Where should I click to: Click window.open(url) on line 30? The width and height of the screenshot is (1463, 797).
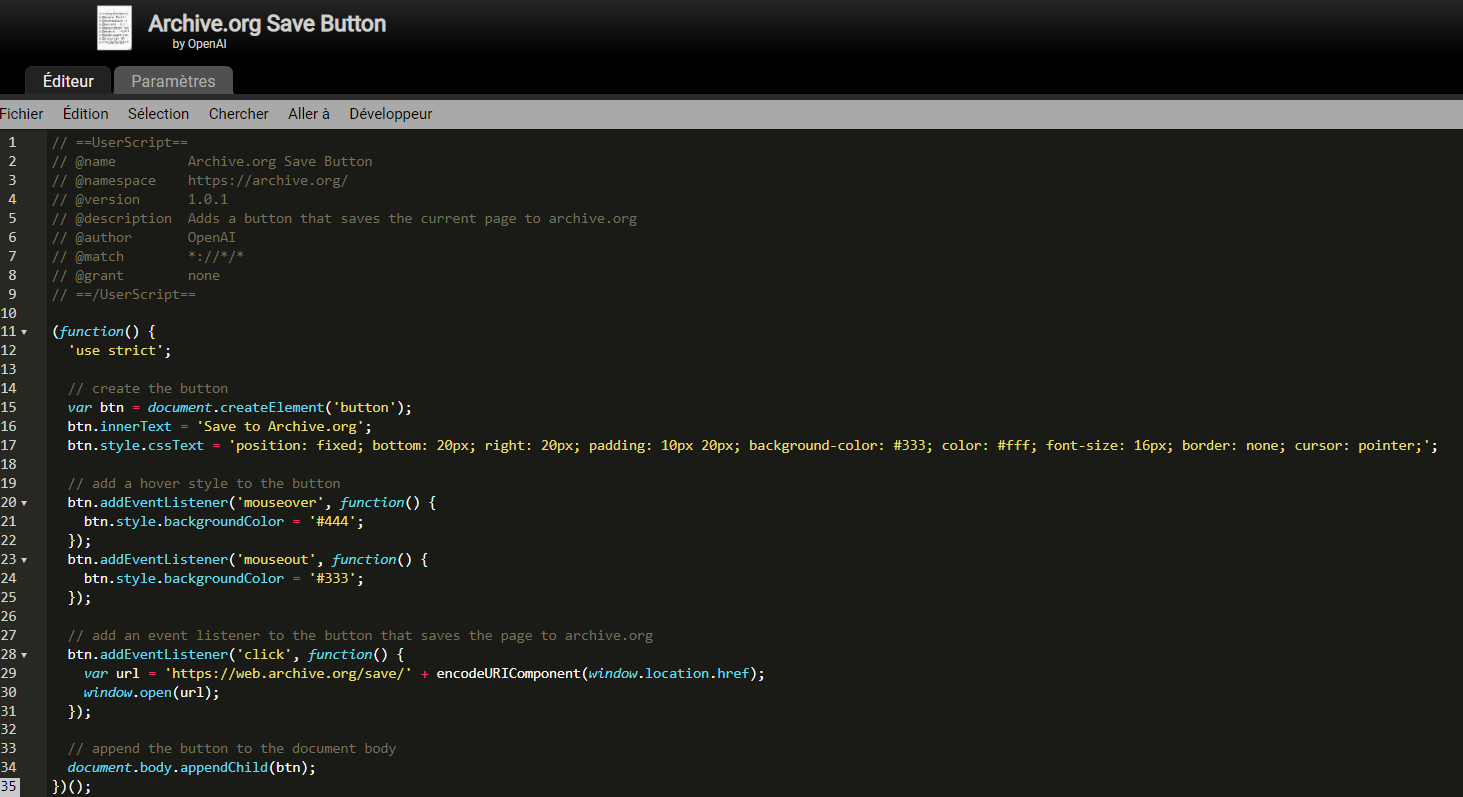151,692
